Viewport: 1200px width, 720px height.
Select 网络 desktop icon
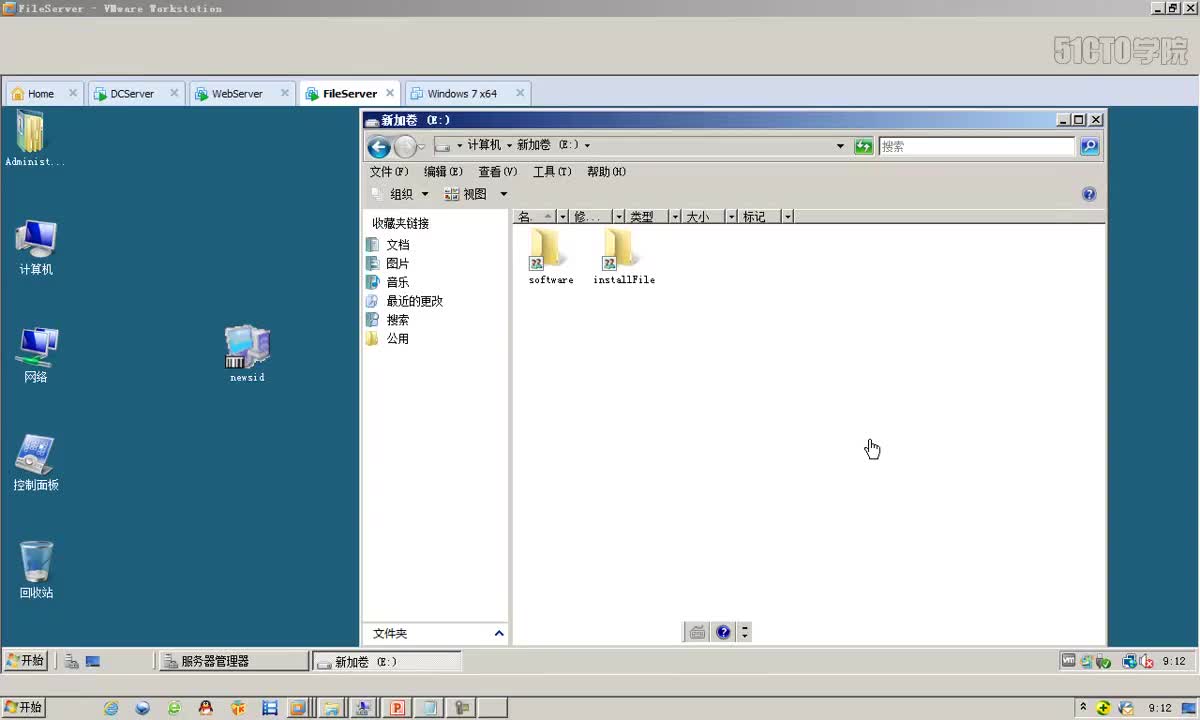[x=36, y=355]
